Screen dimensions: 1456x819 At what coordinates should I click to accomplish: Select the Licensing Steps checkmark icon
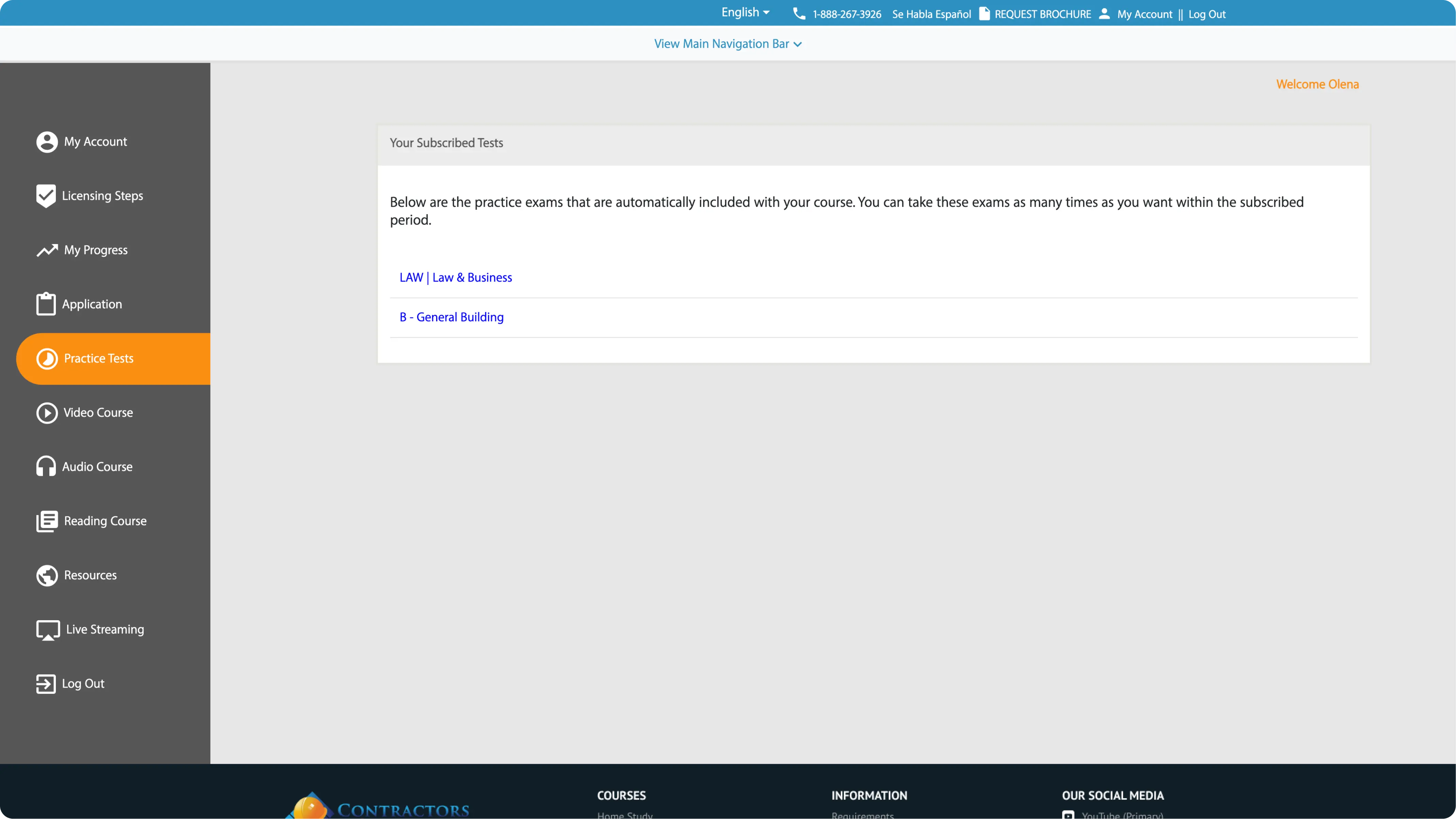click(x=46, y=196)
